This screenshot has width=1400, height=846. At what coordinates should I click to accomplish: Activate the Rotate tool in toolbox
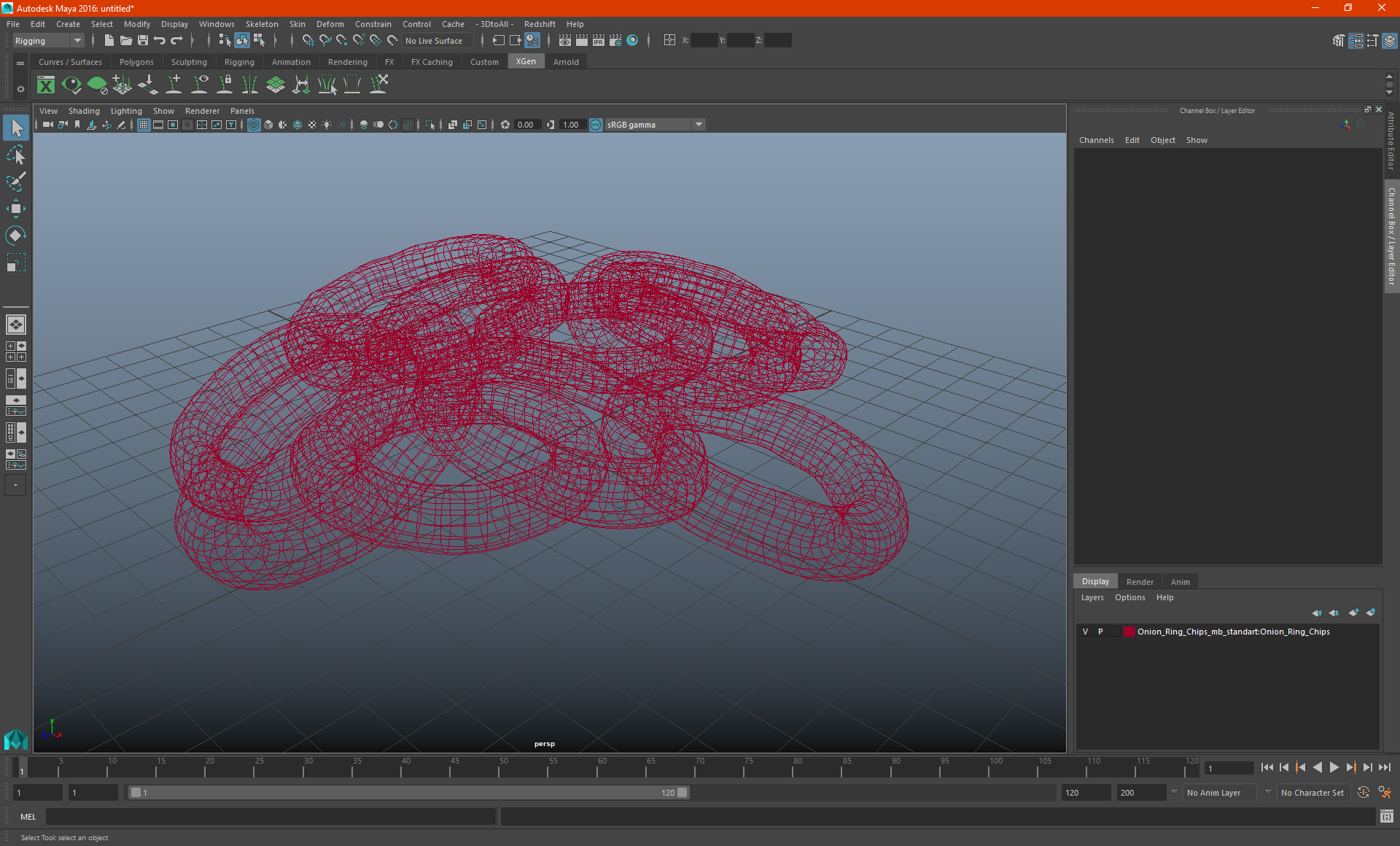[x=16, y=235]
